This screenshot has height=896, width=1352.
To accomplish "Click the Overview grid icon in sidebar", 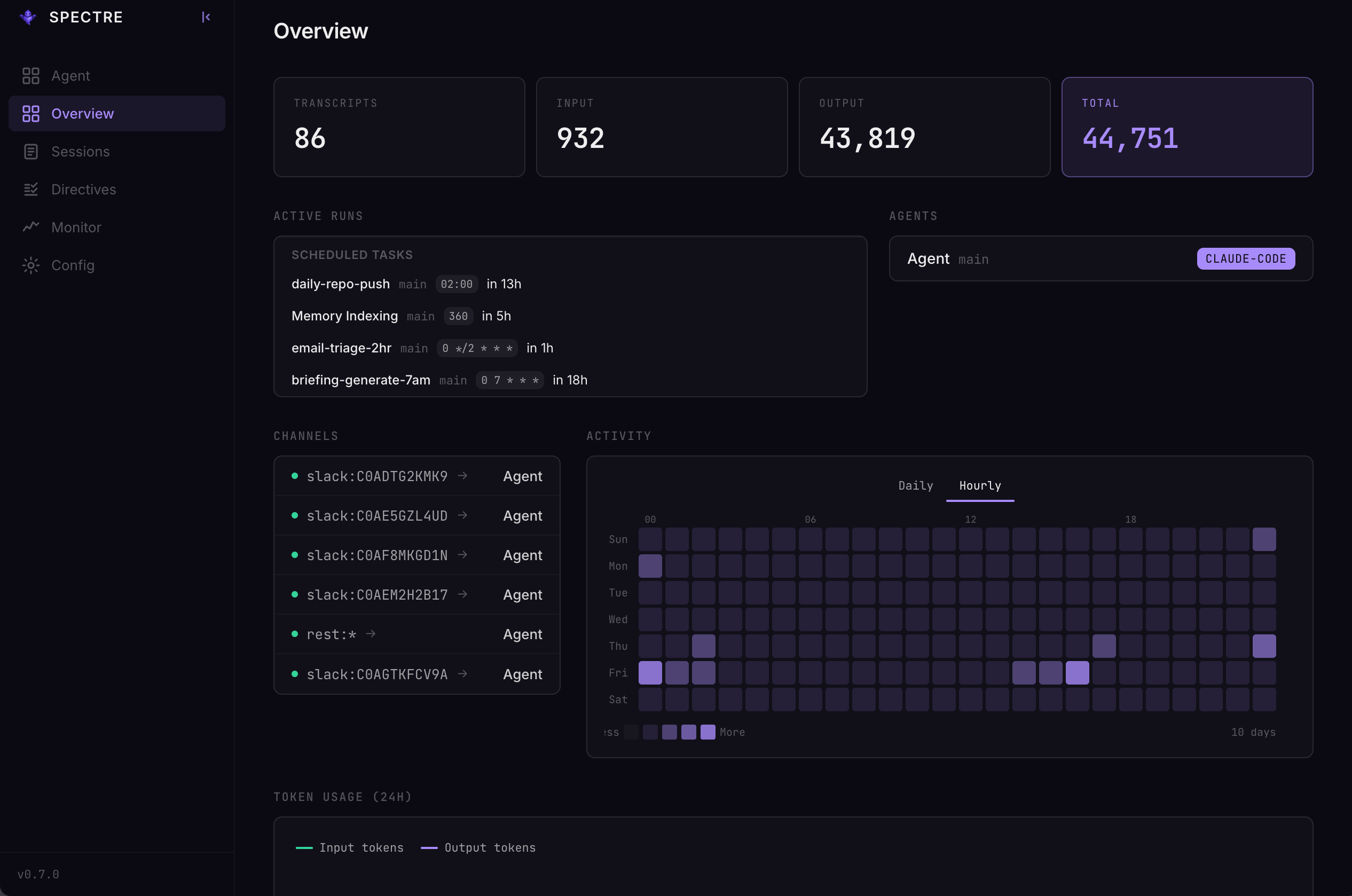I will click(x=31, y=114).
